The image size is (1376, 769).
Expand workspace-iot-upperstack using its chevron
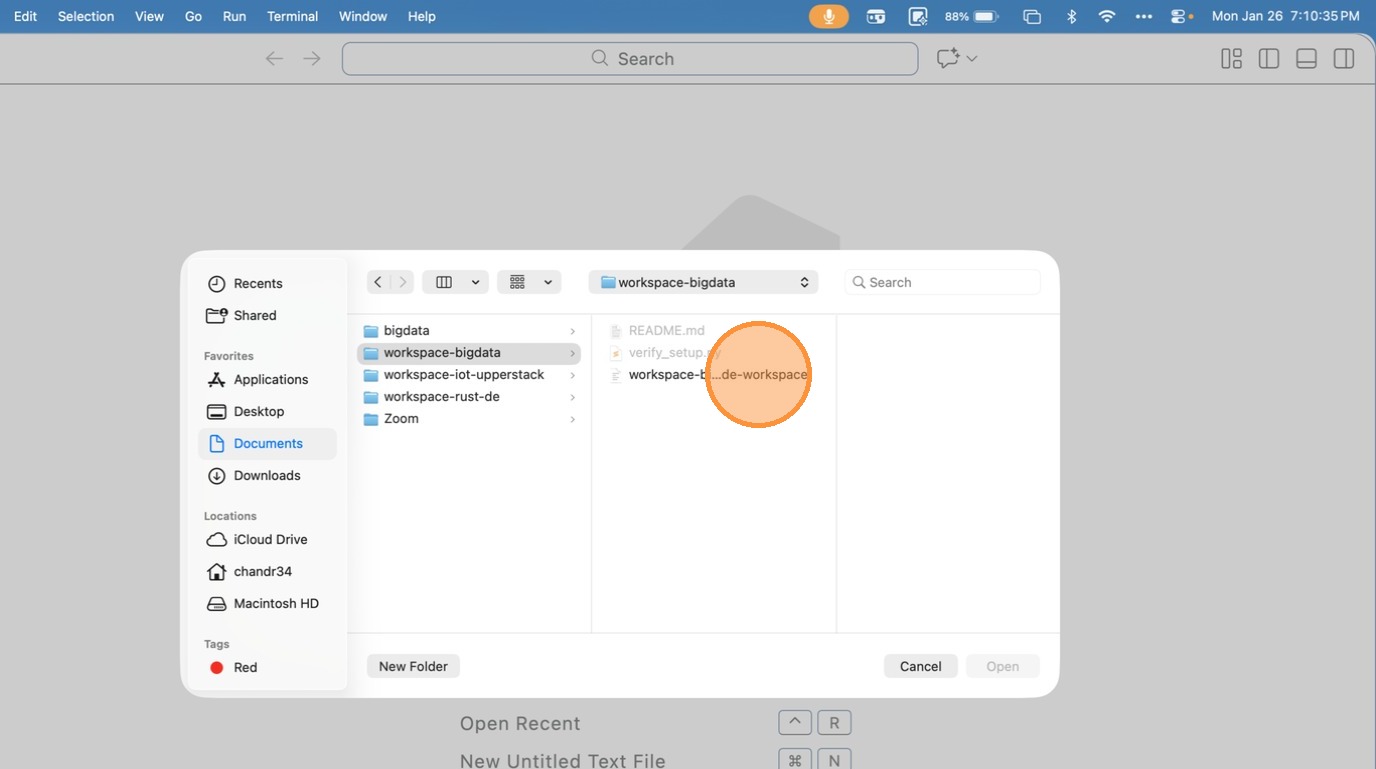tap(572, 375)
